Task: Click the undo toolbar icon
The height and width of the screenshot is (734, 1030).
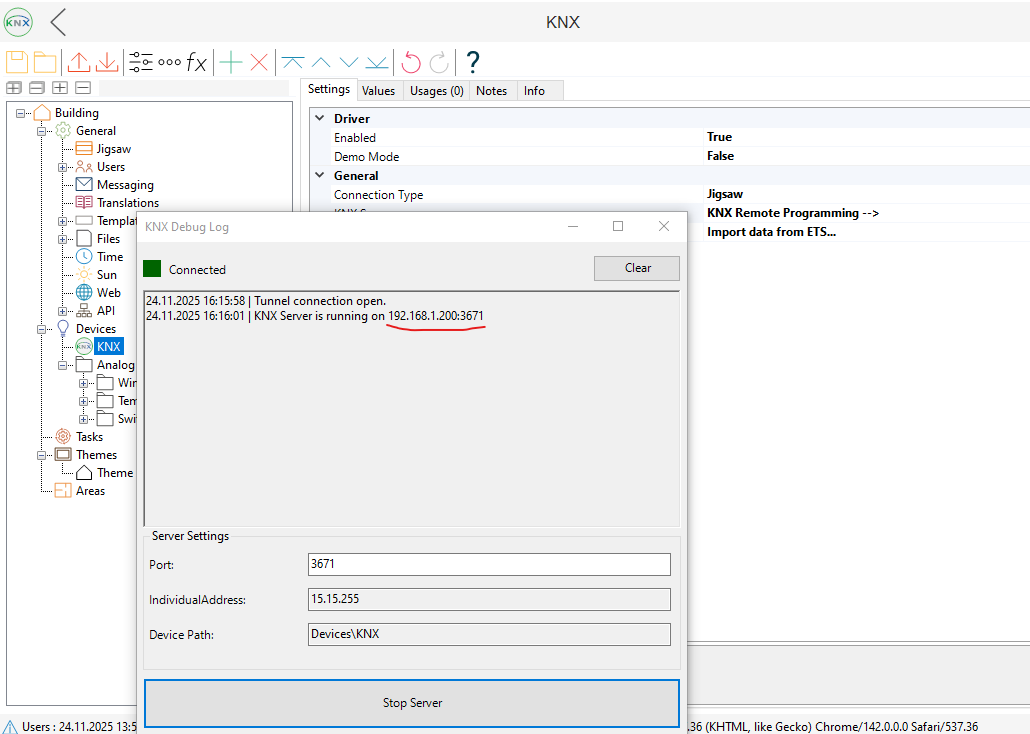Action: pyautogui.click(x=411, y=62)
